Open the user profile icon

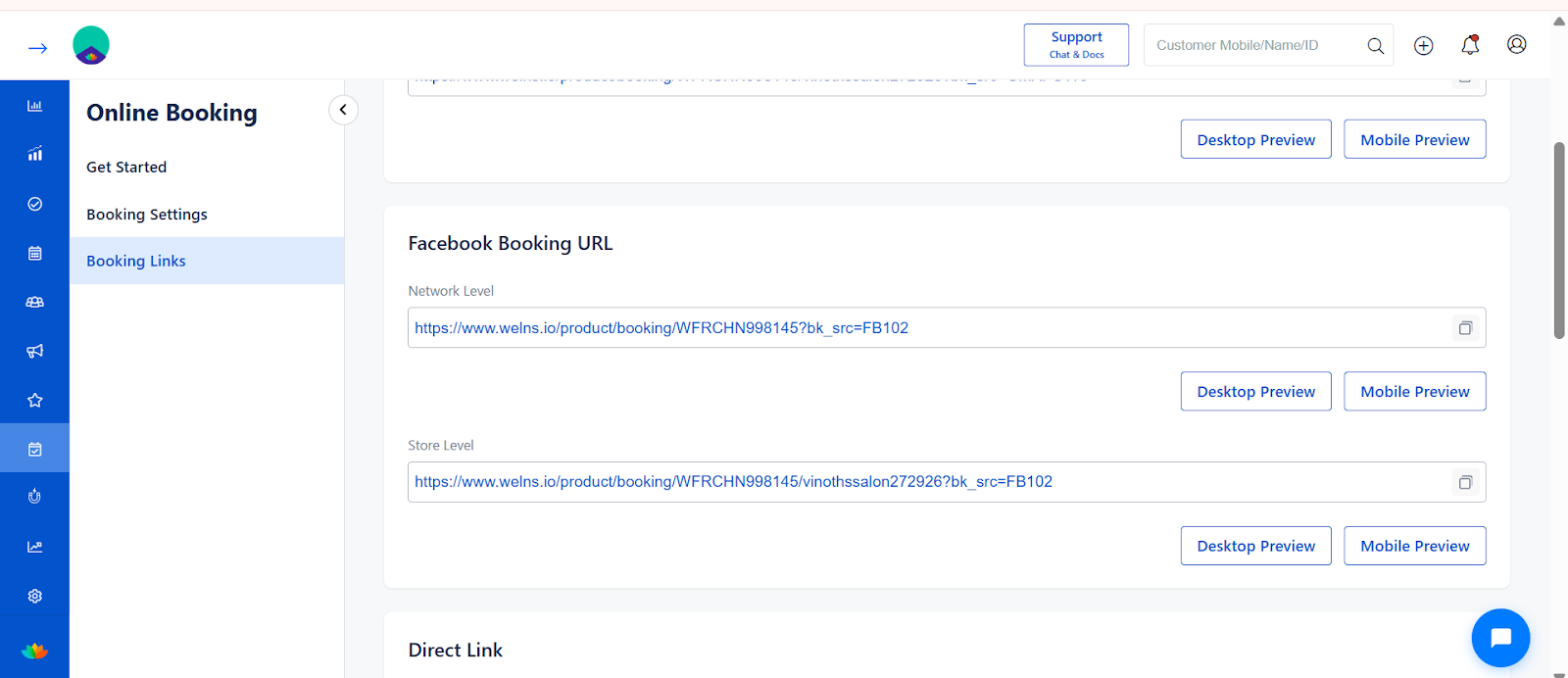pyautogui.click(x=1517, y=44)
